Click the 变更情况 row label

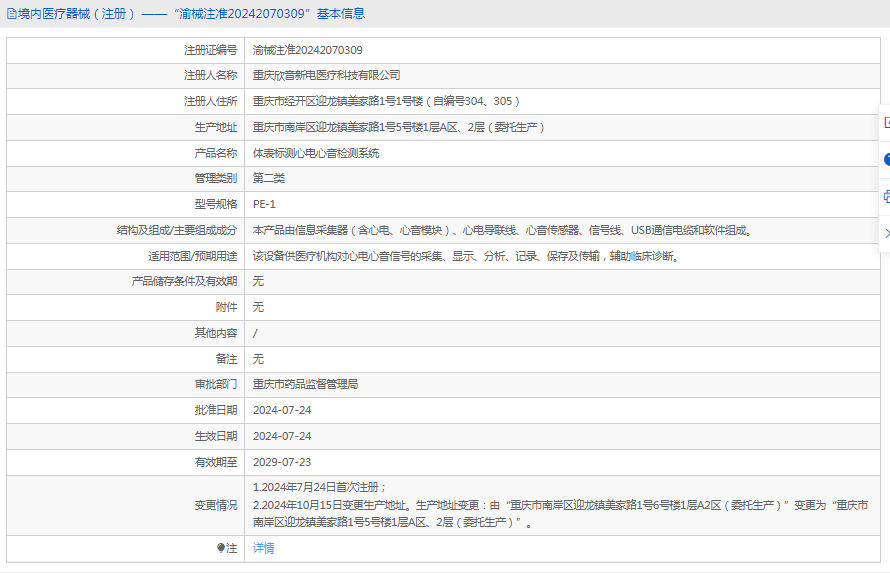coord(216,505)
